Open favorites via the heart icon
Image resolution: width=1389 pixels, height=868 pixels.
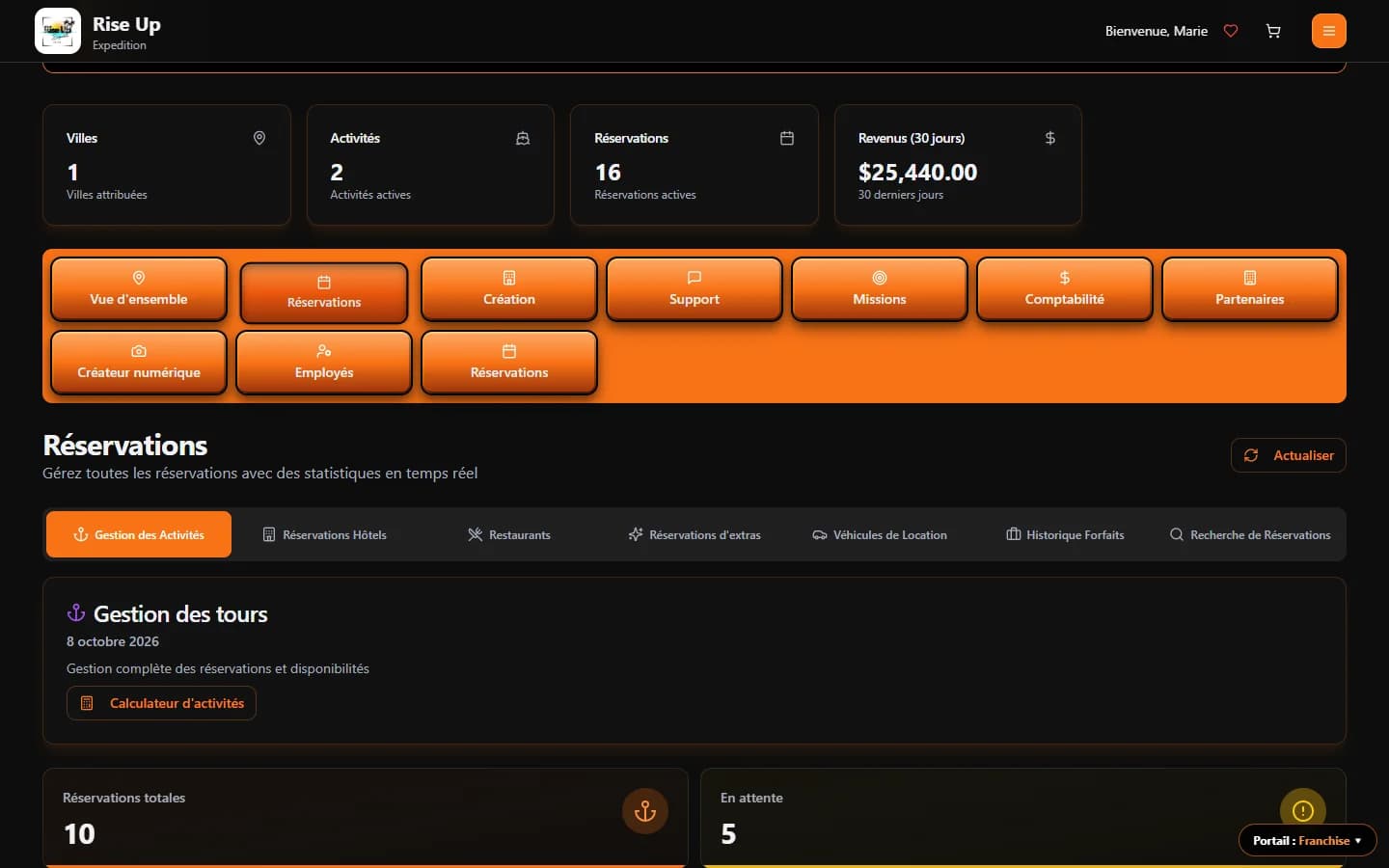(x=1231, y=31)
